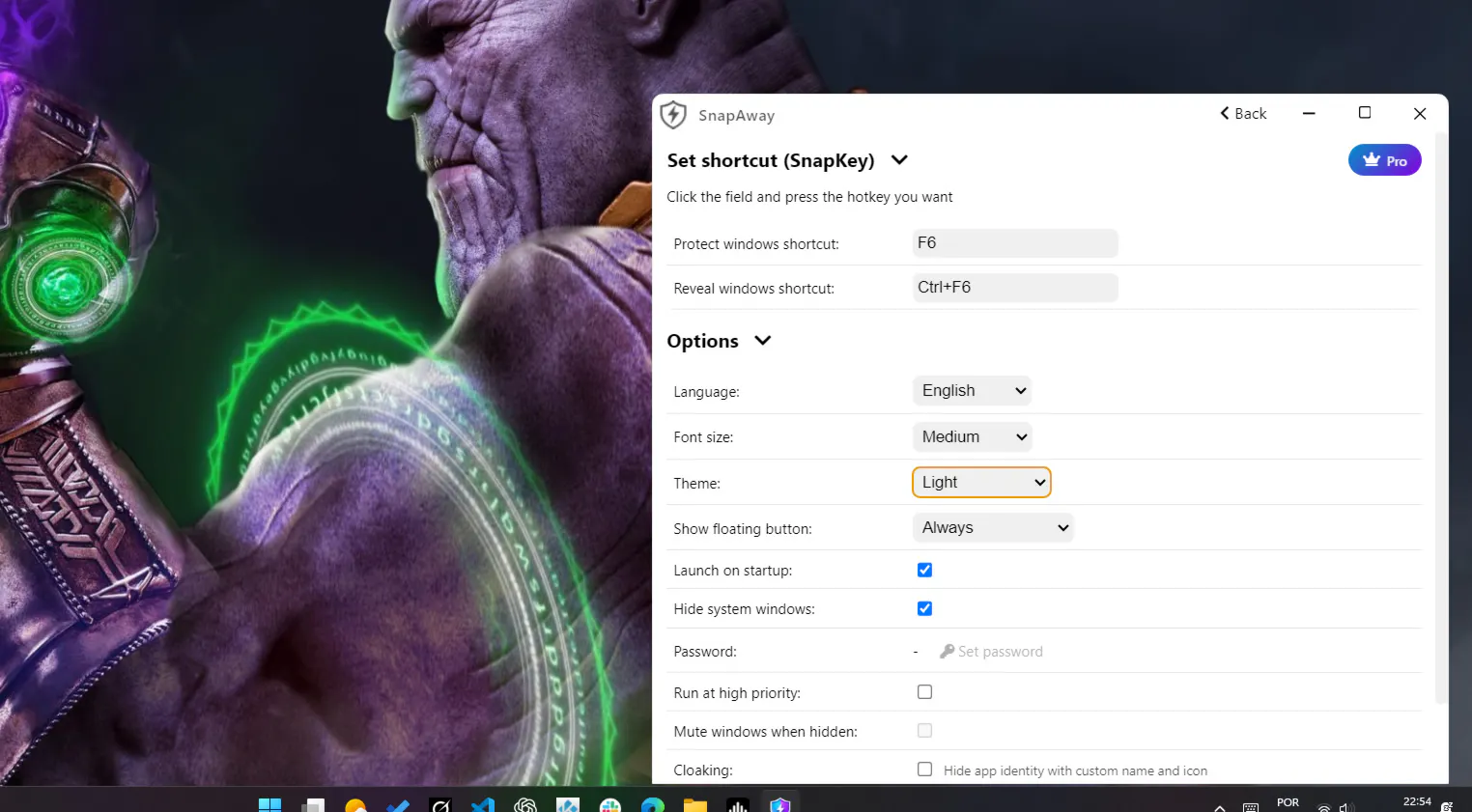Open the ChatGPT taskbar icon
The image size is (1472, 812).
525,805
